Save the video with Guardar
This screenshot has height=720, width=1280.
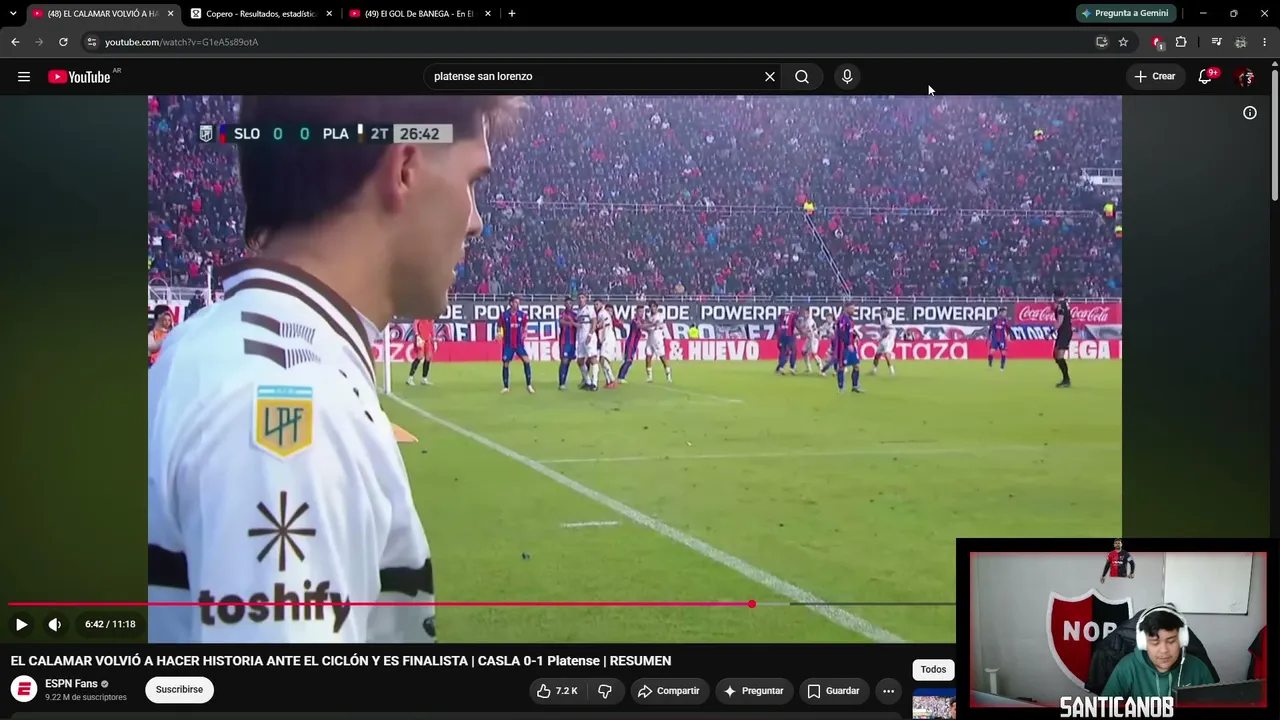[x=833, y=691]
